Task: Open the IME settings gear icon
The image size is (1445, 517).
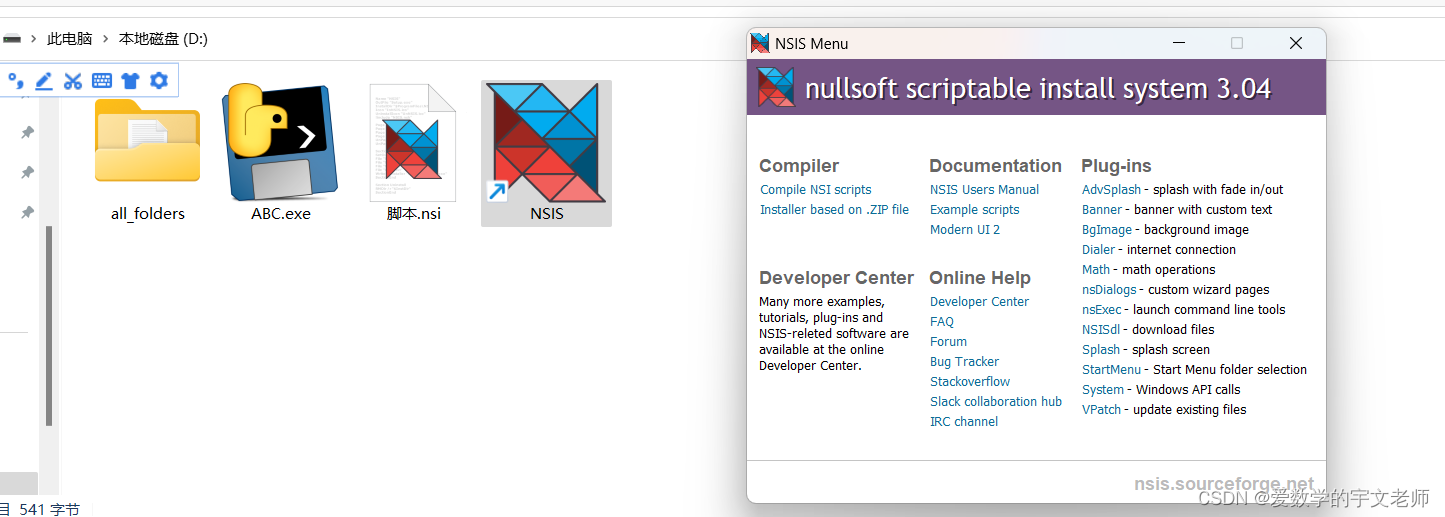Action: pyautogui.click(x=158, y=81)
